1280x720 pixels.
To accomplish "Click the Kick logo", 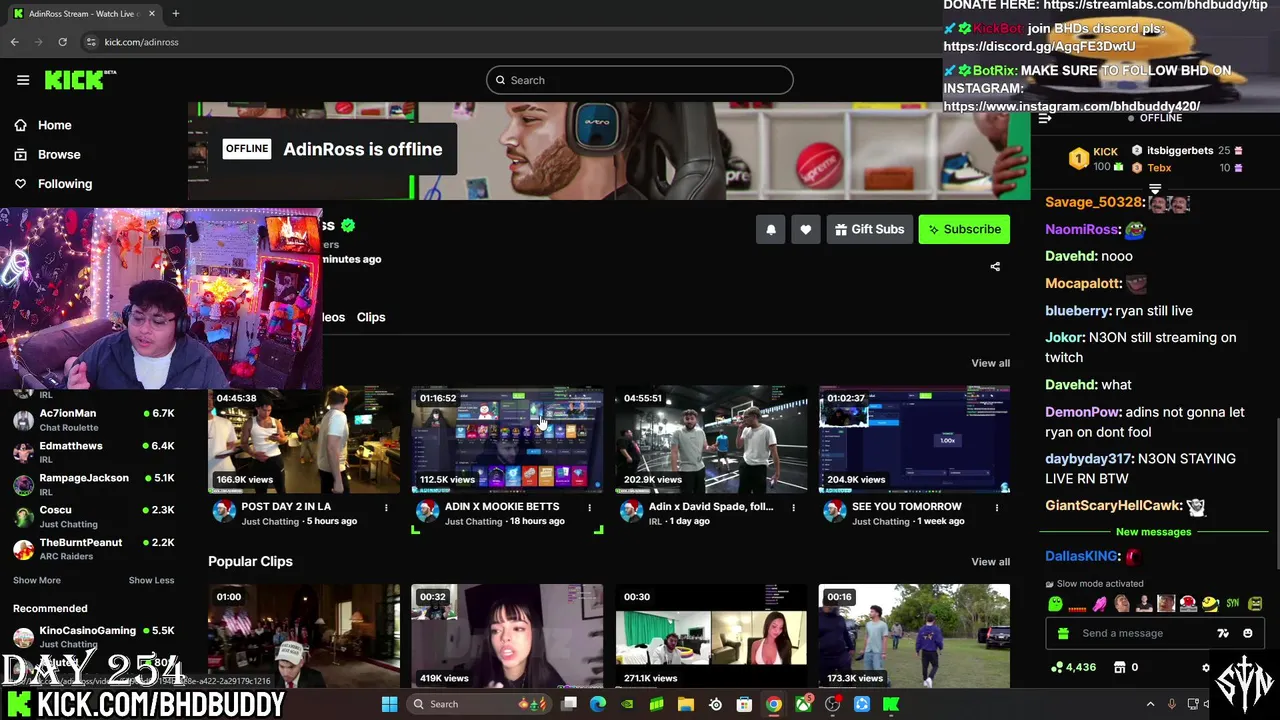I will click(x=80, y=80).
